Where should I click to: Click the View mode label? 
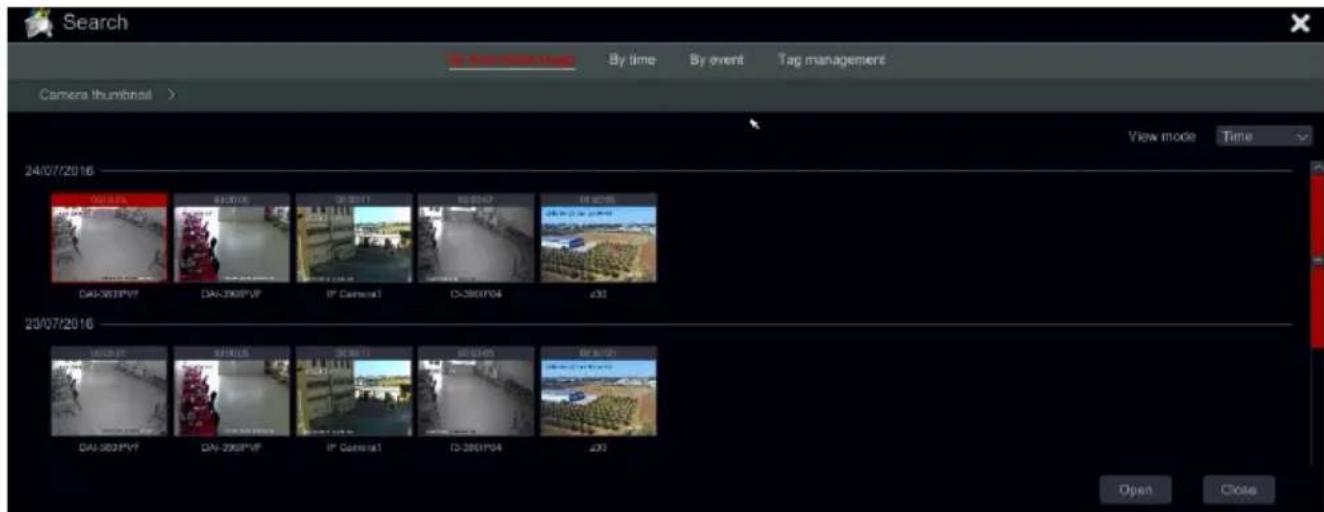point(1162,137)
